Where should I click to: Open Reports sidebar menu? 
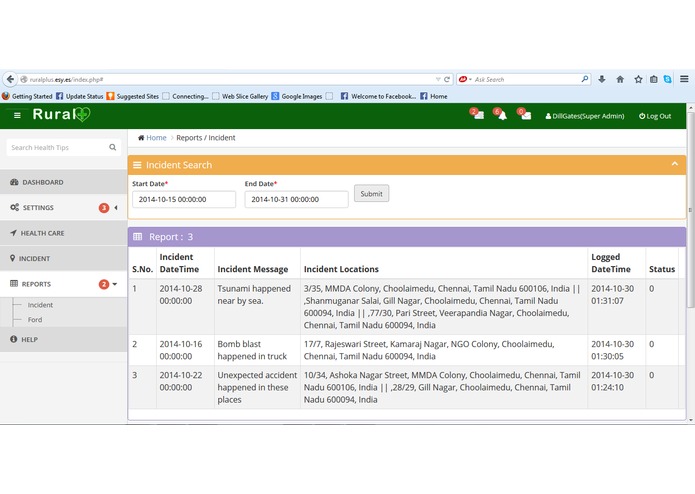(63, 284)
